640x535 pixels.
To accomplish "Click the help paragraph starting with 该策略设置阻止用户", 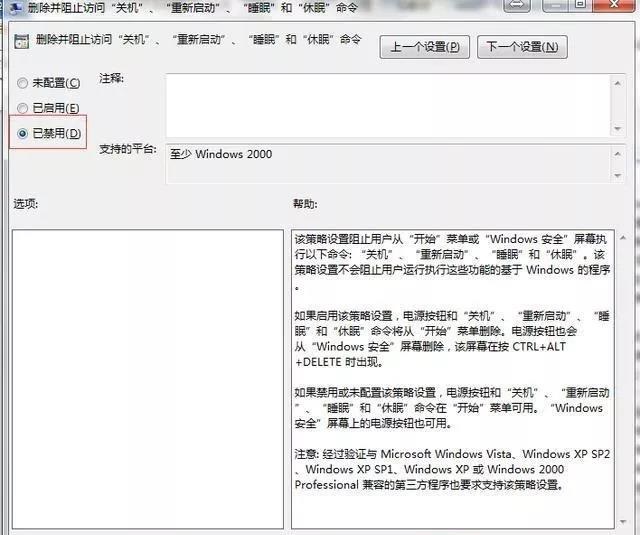I will [x=452, y=262].
